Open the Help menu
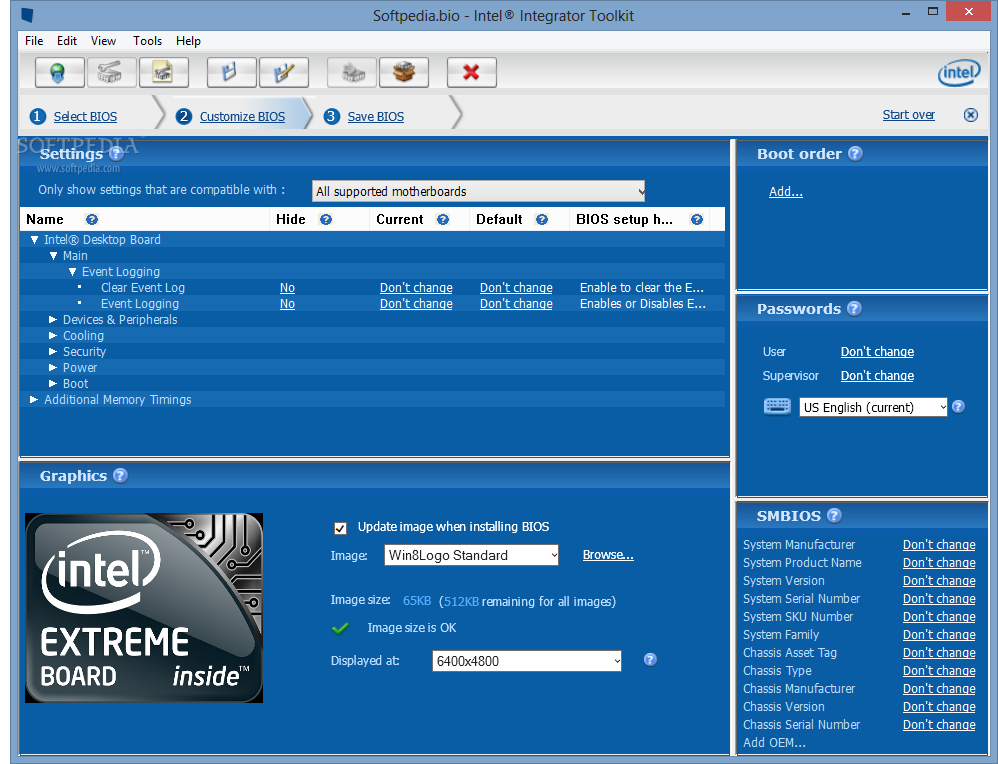The image size is (998, 764). [x=188, y=41]
